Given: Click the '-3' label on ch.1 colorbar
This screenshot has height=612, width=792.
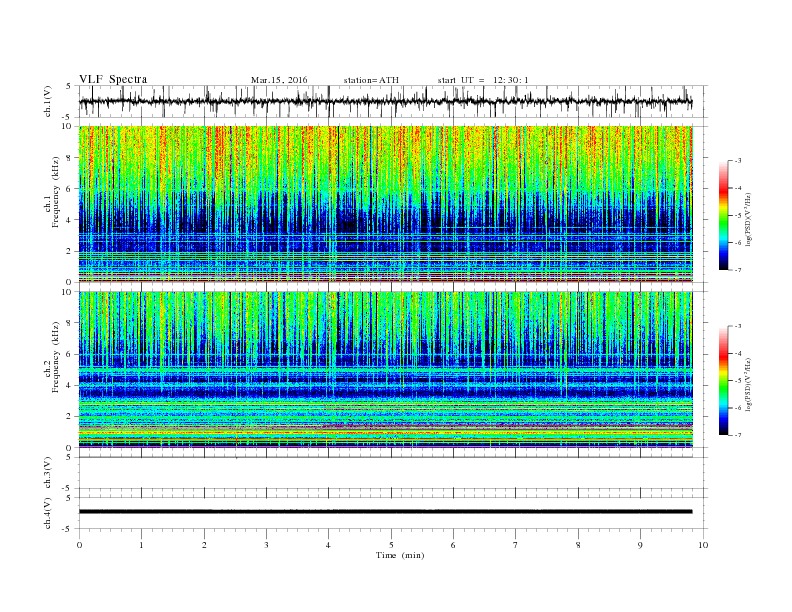Looking at the screenshot, I should coord(737,161).
